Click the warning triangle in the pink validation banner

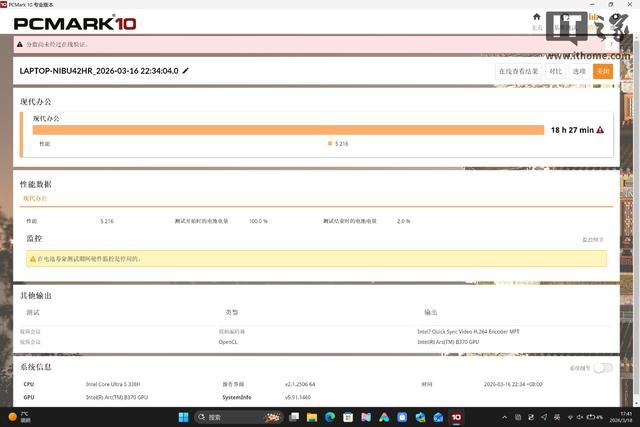coord(20,44)
